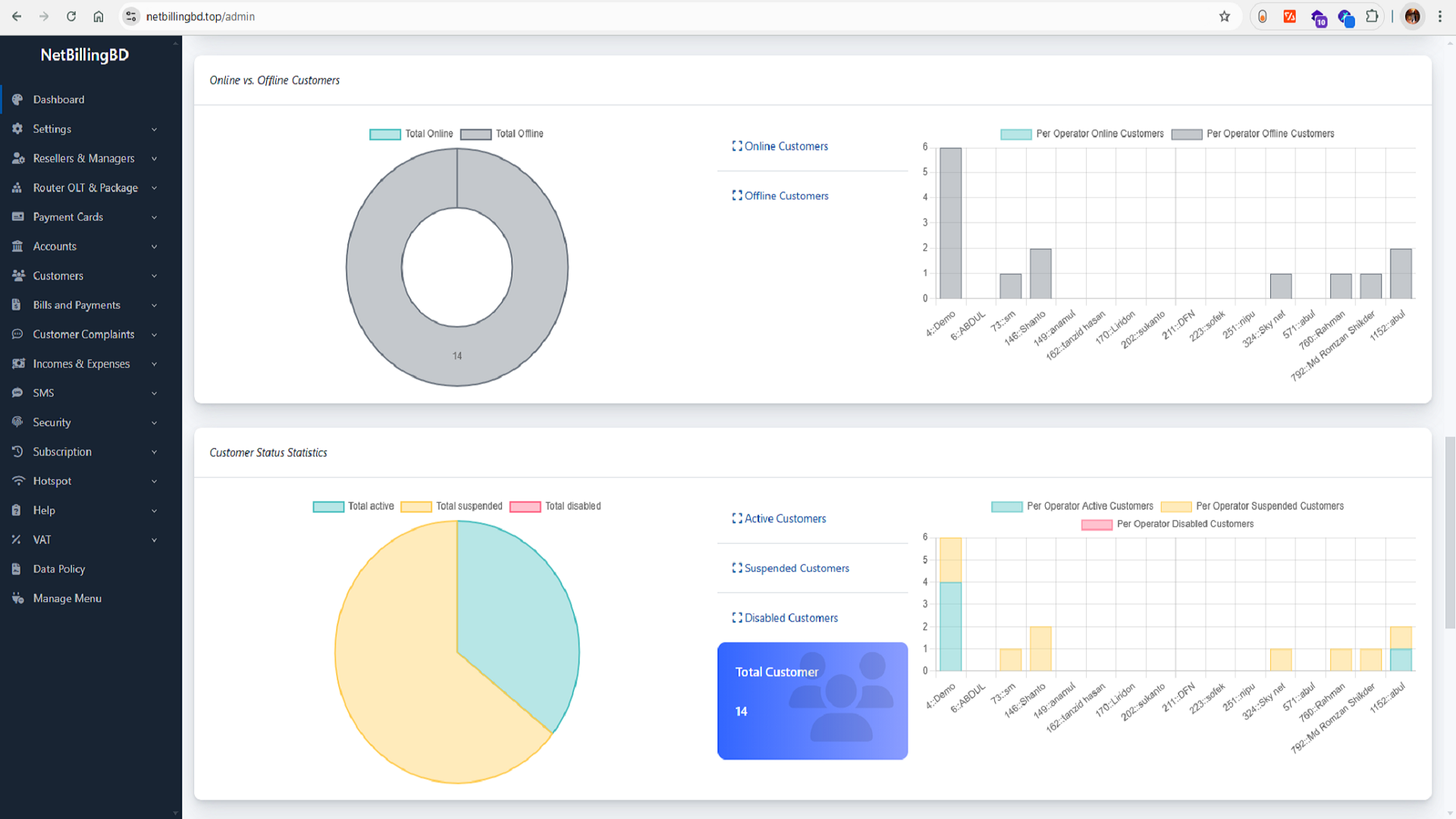This screenshot has width=1456, height=819.
Task: Open the Manage Menu sidebar item
Action: (67, 598)
